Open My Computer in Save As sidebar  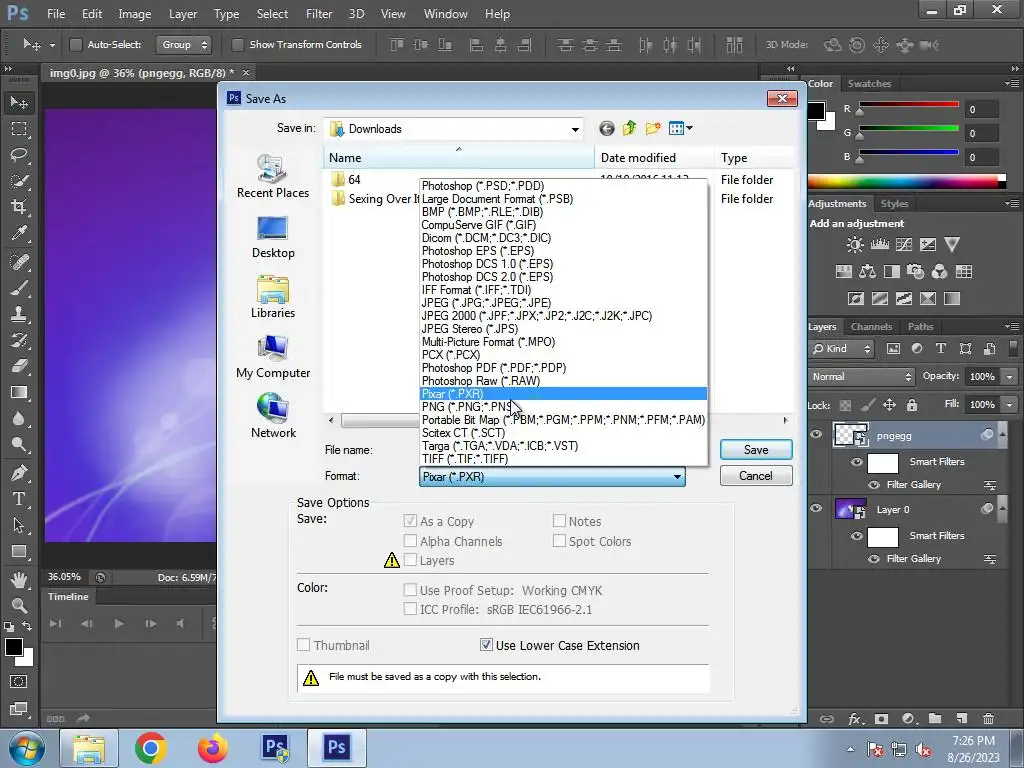[x=273, y=357]
